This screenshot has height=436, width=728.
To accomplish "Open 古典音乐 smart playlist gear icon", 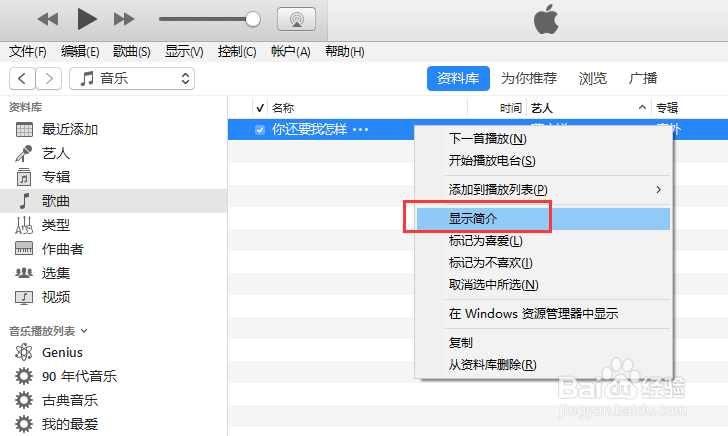I will click(x=24, y=400).
